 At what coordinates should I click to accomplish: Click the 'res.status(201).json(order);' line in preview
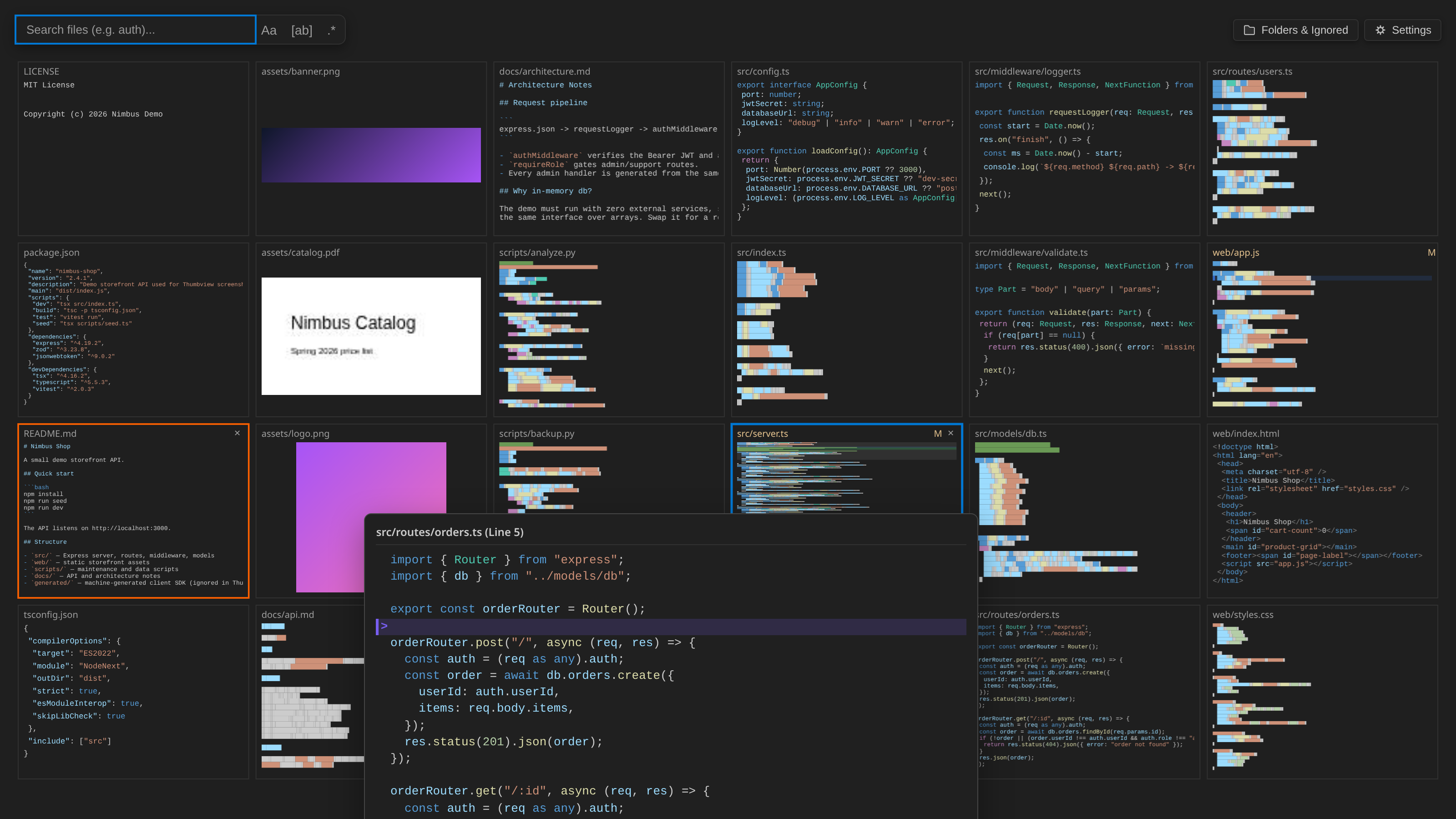coord(504,742)
